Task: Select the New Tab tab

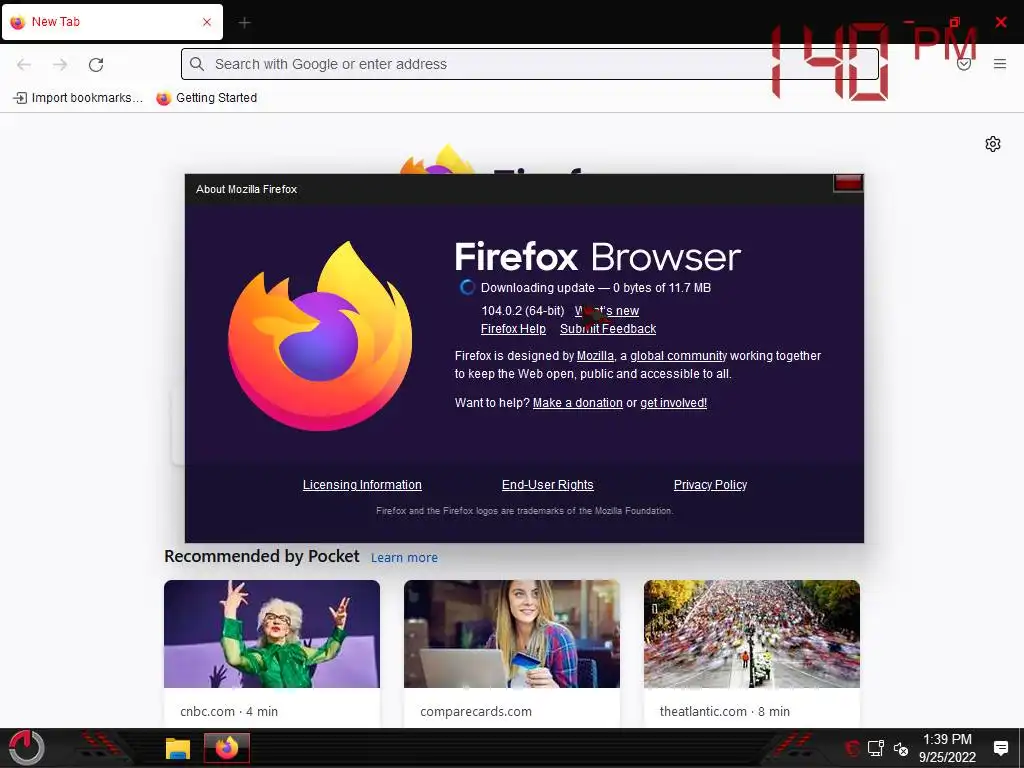Action: [x=112, y=22]
